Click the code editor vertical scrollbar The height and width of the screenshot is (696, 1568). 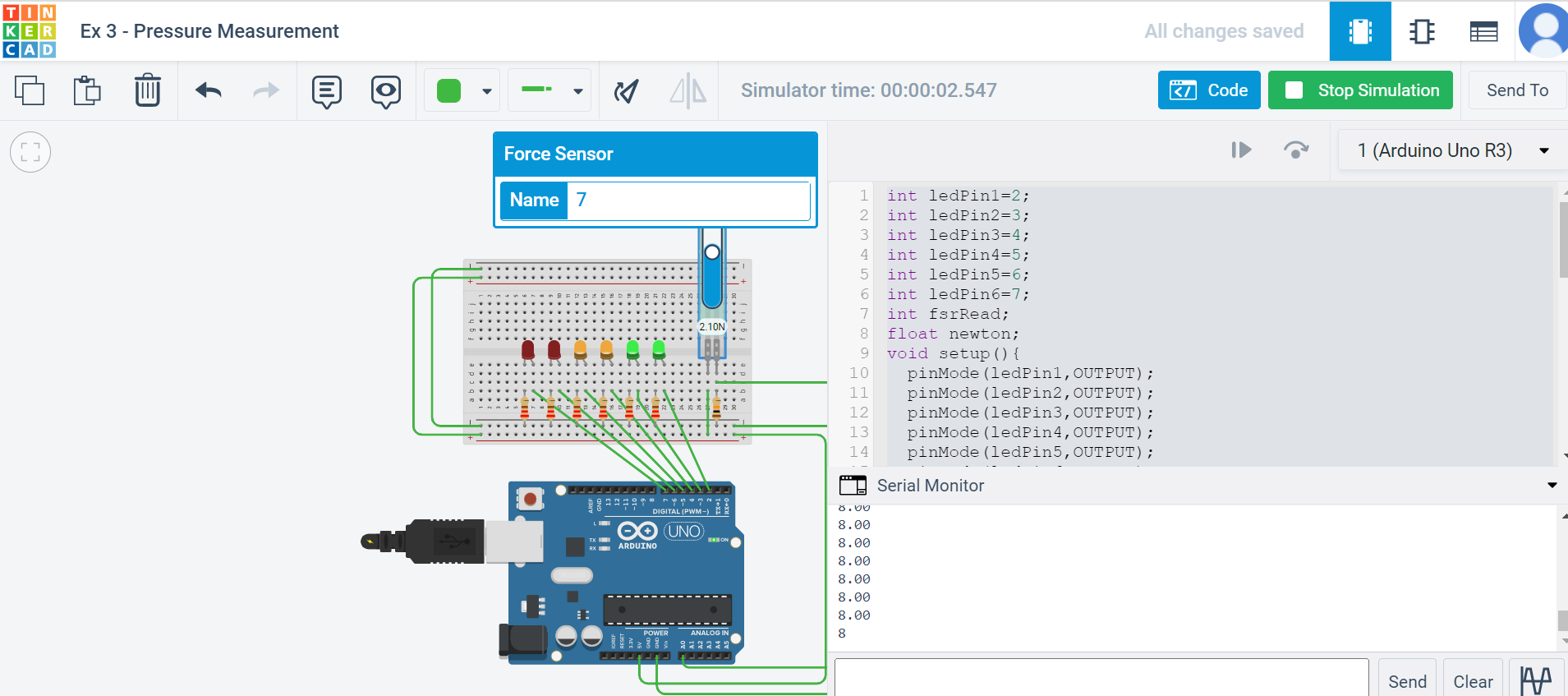pyautogui.click(x=1562, y=239)
